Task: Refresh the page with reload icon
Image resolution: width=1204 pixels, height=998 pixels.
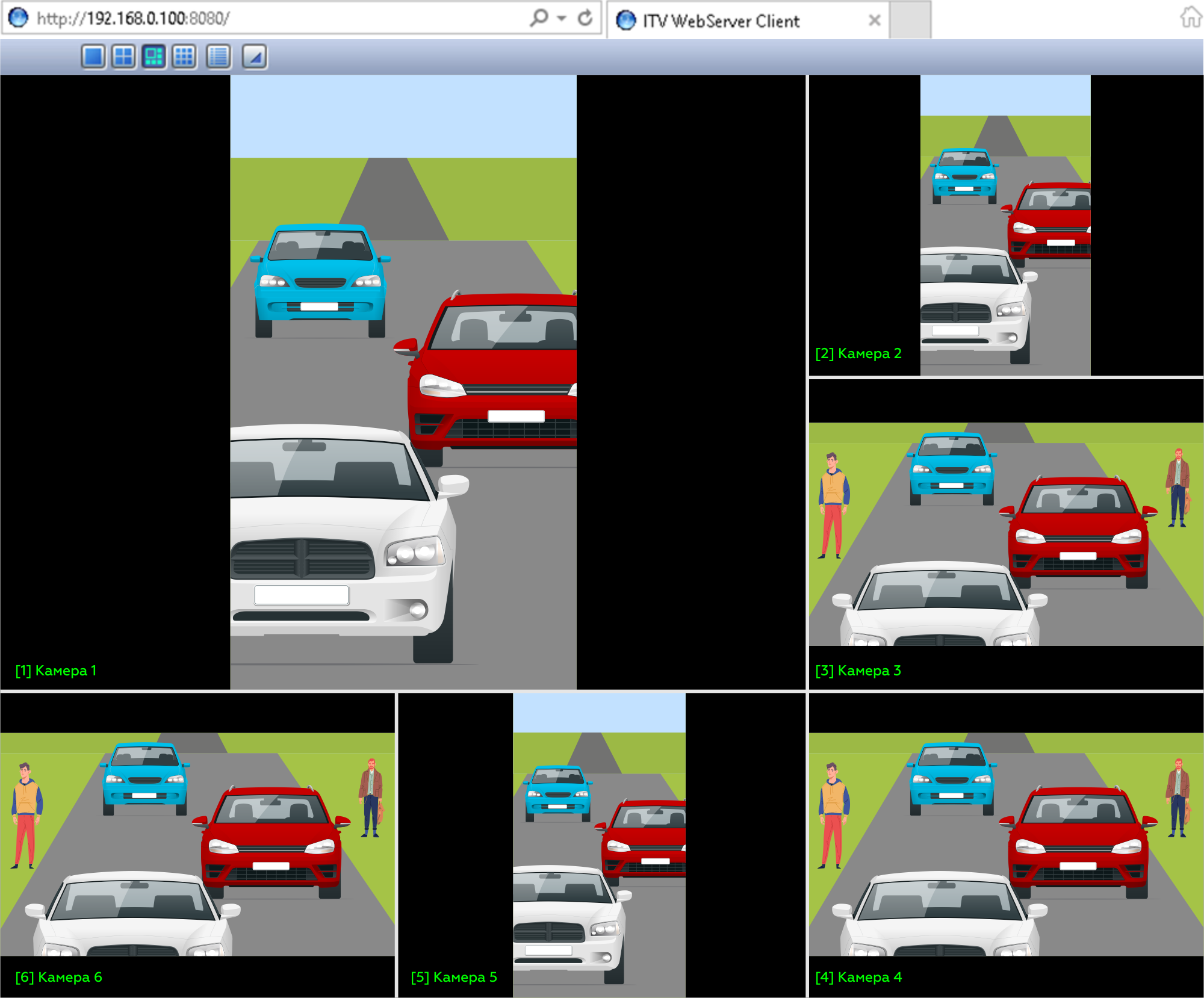Action: click(585, 18)
